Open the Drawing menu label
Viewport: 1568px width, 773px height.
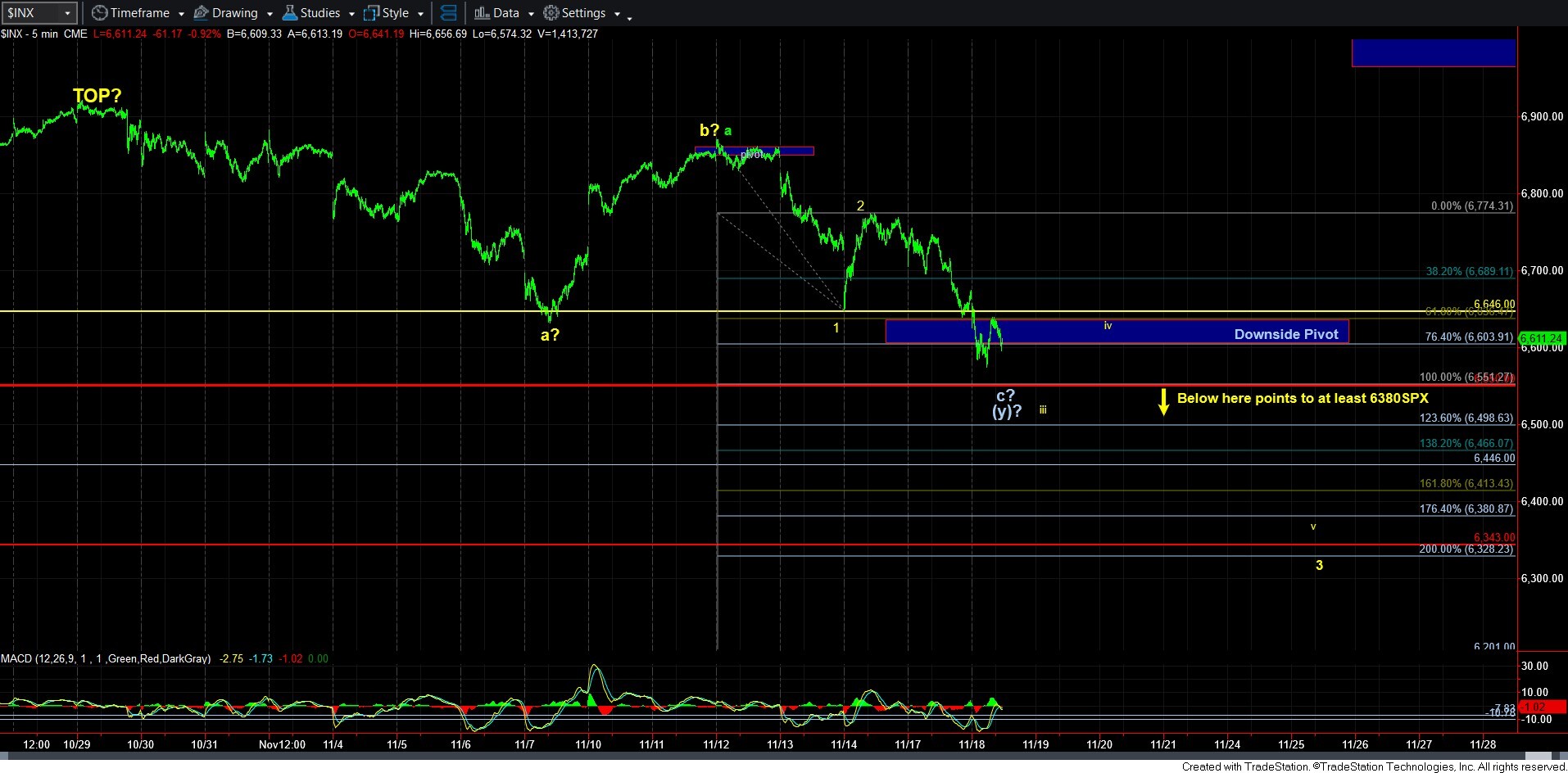click(x=234, y=13)
